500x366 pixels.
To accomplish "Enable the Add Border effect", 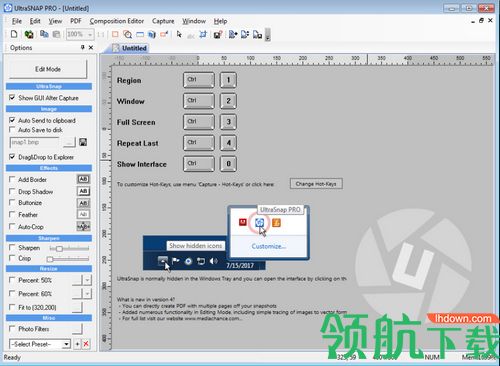I will [x=12, y=179].
